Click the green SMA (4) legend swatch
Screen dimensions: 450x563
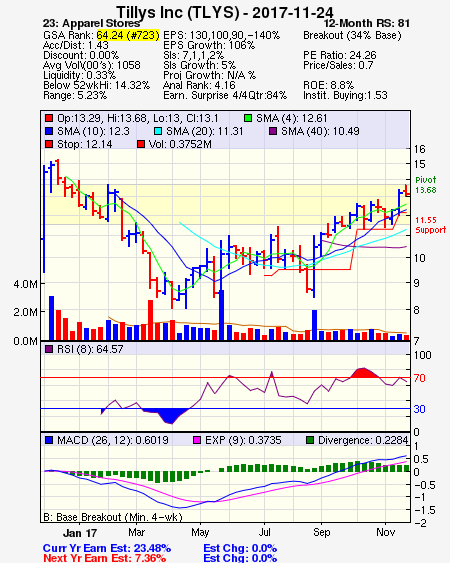[x=248, y=118]
